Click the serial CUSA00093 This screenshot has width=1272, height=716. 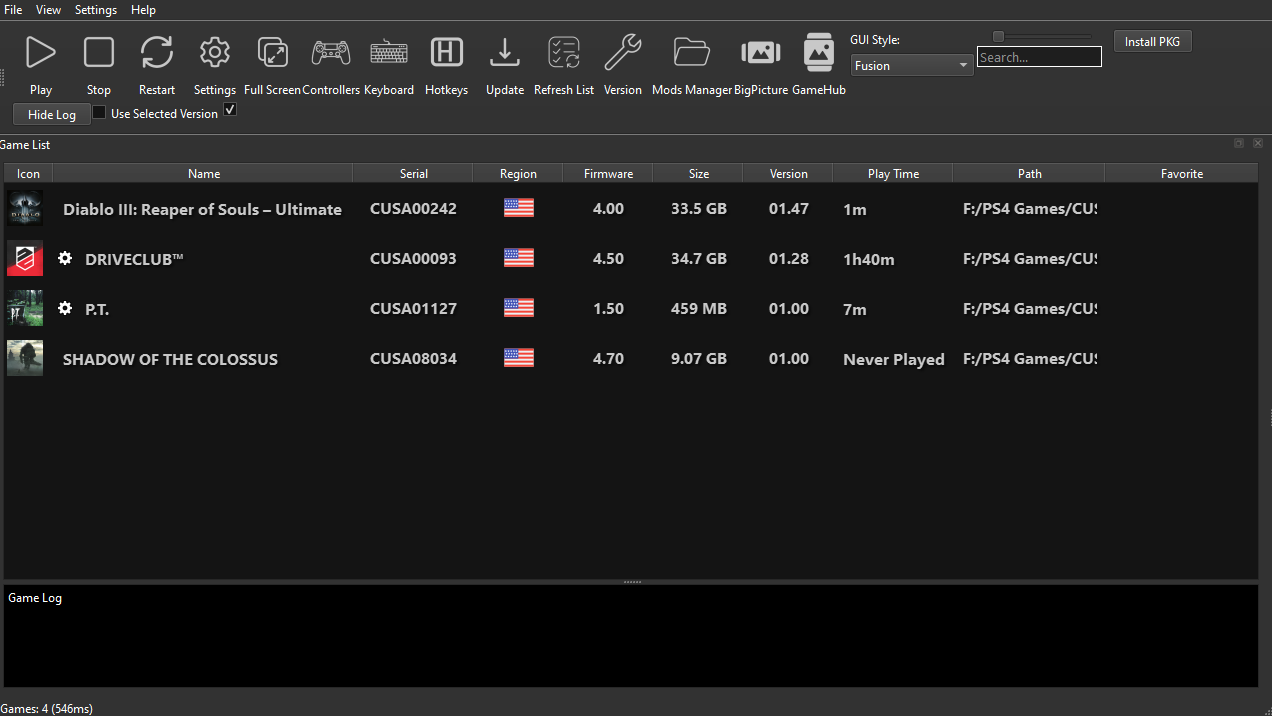click(413, 259)
